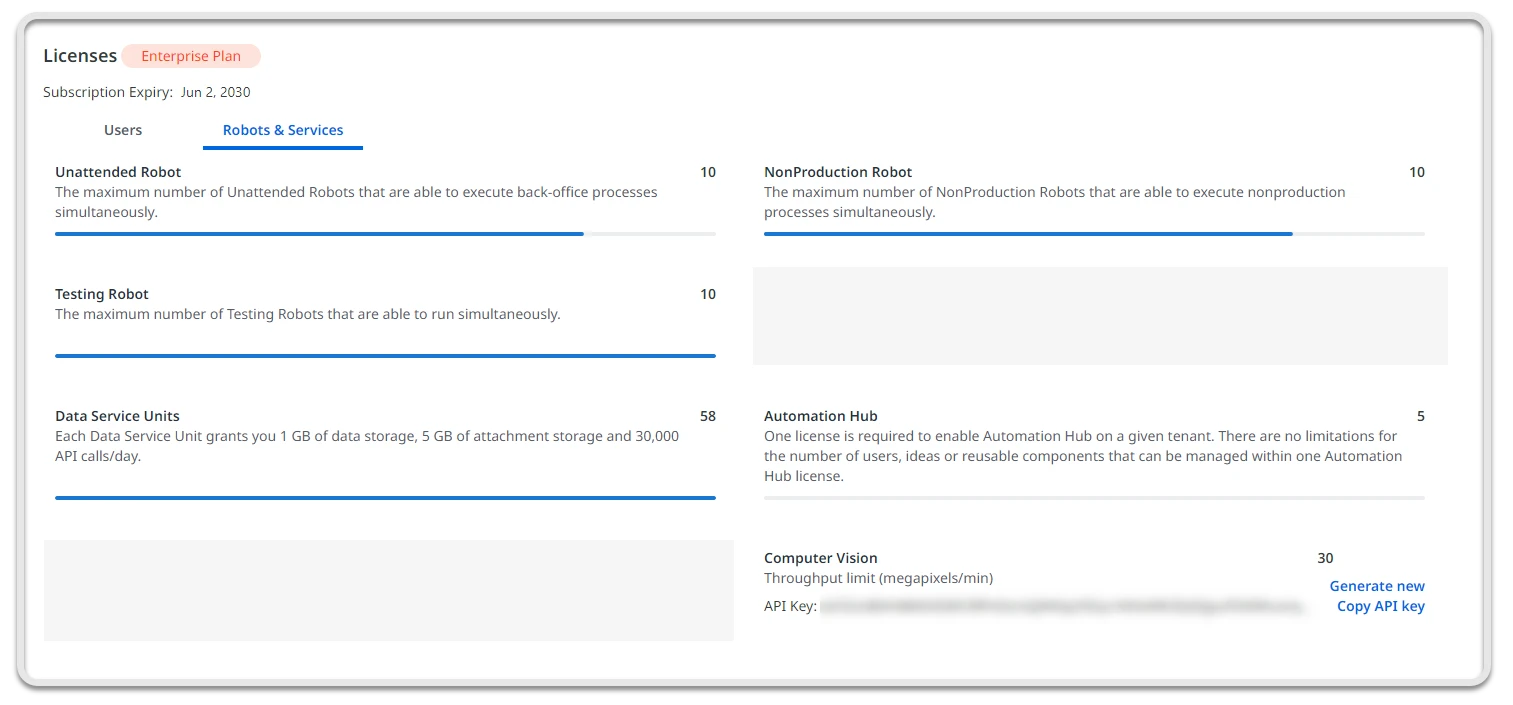Click the Licenses heading

[80, 56]
